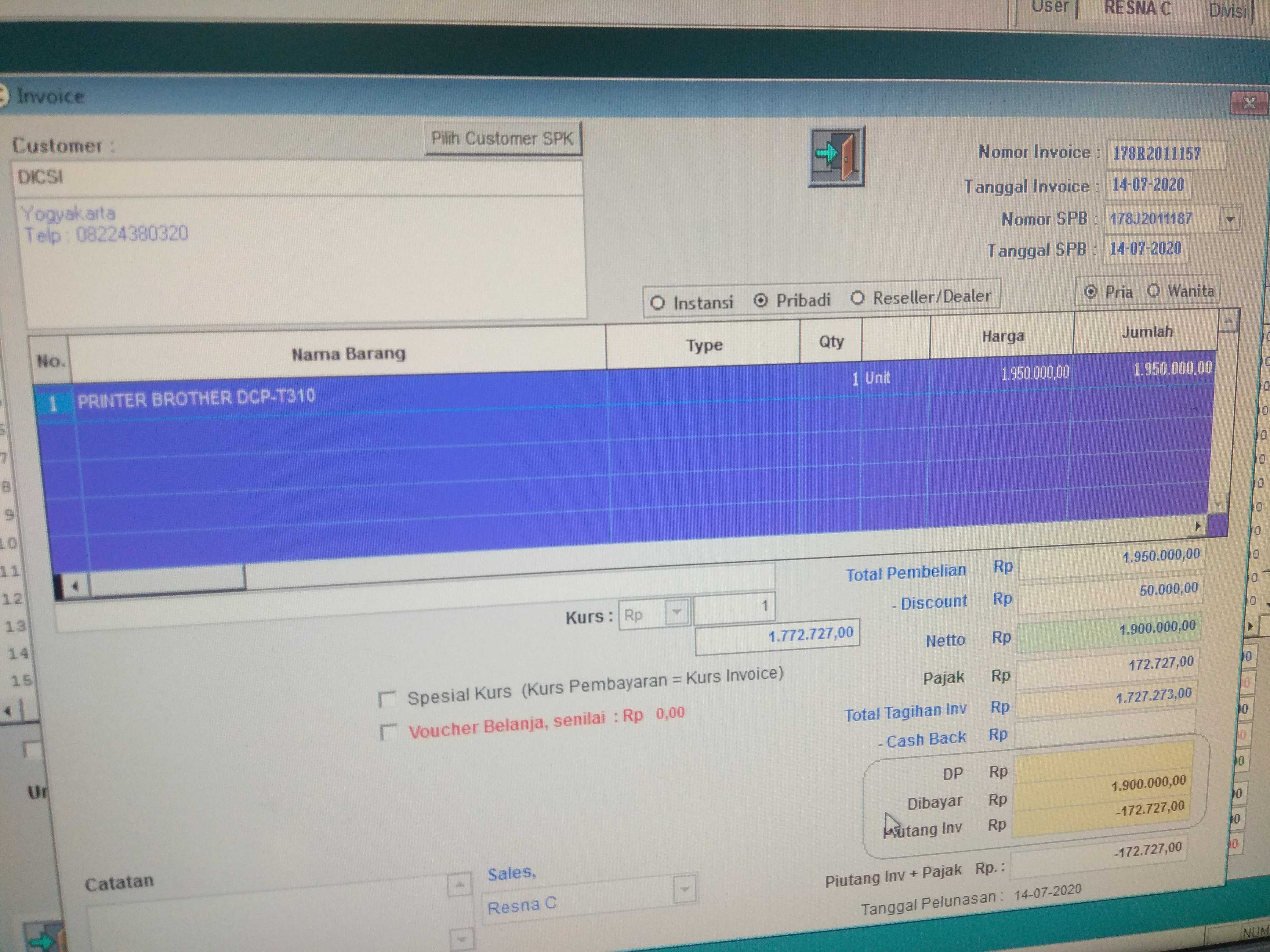The image size is (1270, 952).
Task: Open the Nomor SPB dropdown
Action: (x=1230, y=219)
